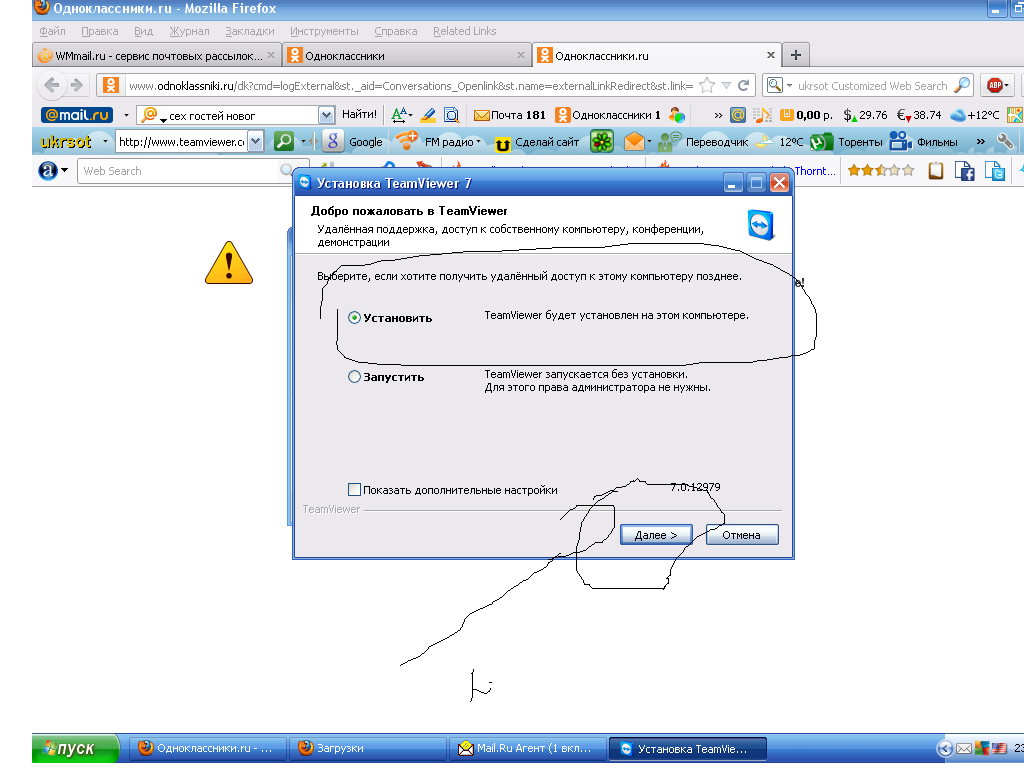Click the ukrsot Customized Web Search field
This screenshot has width=1024, height=768.
[872, 86]
